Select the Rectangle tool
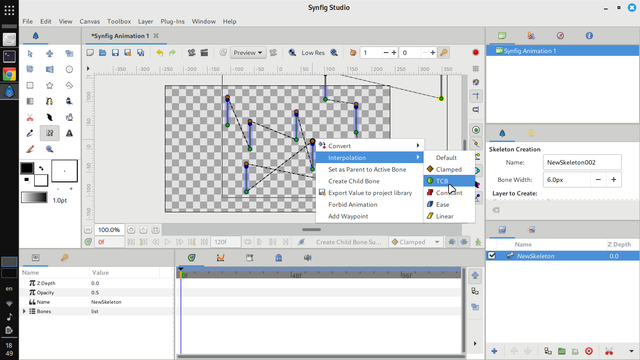This screenshot has width=640, height=360. [x=30, y=85]
